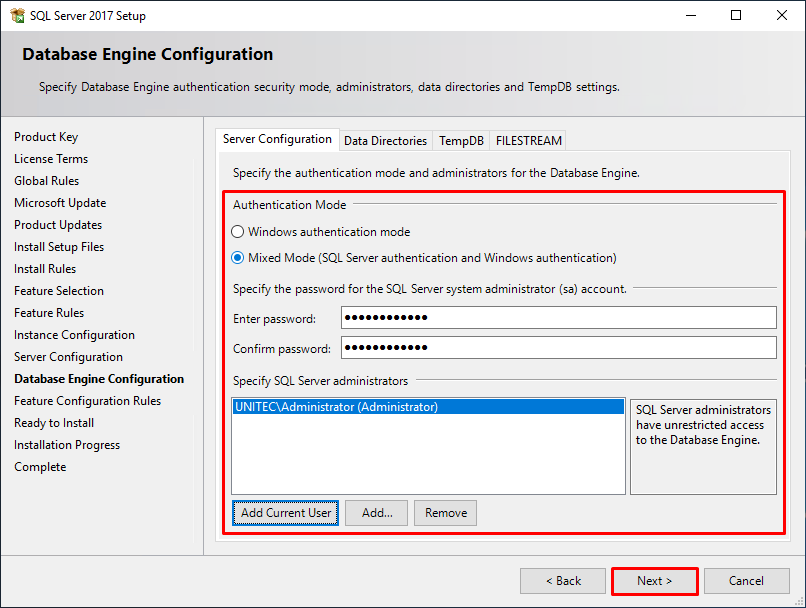Click the Add Current User button

click(285, 513)
